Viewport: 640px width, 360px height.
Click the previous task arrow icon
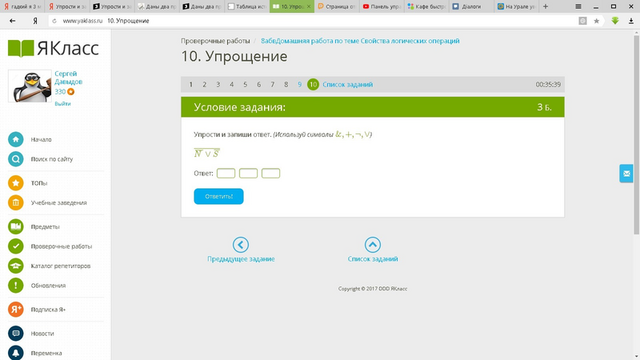pyautogui.click(x=241, y=245)
